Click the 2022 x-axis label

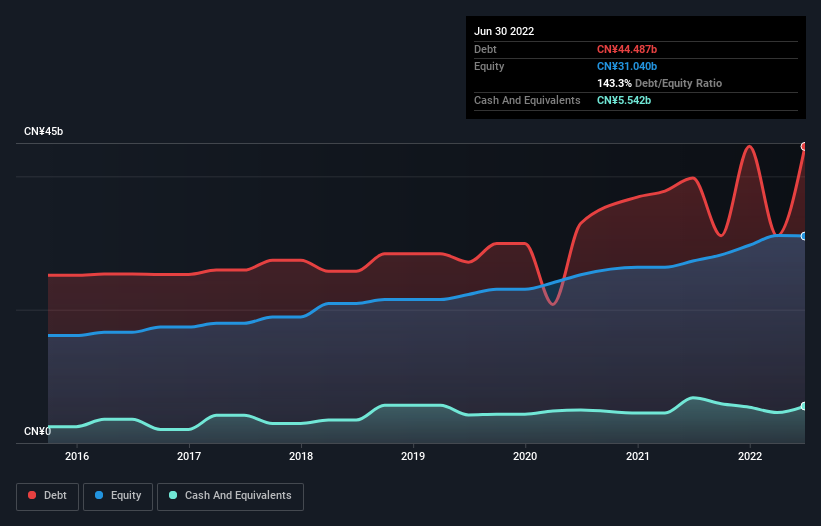tap(750, 456)
